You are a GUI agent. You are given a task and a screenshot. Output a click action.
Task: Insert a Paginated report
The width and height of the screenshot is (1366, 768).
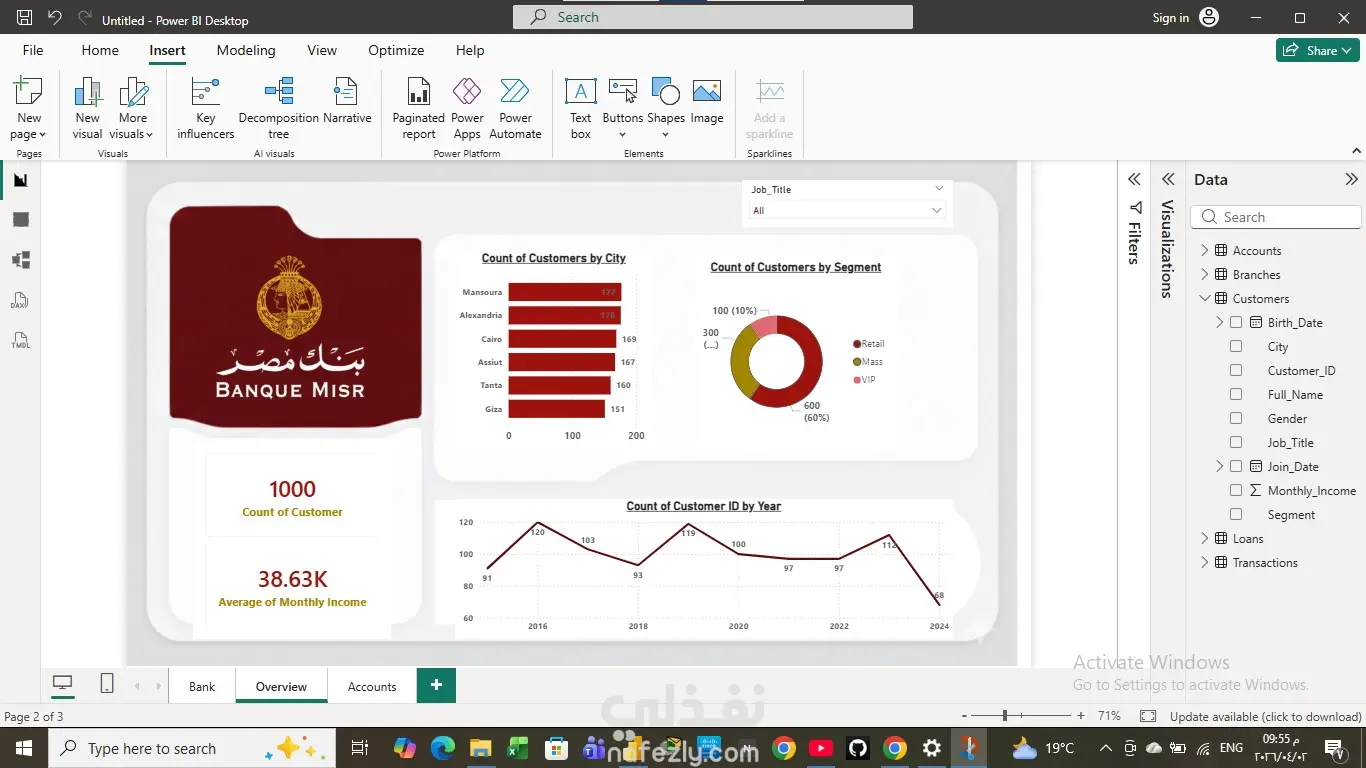(x=419, y=109)
